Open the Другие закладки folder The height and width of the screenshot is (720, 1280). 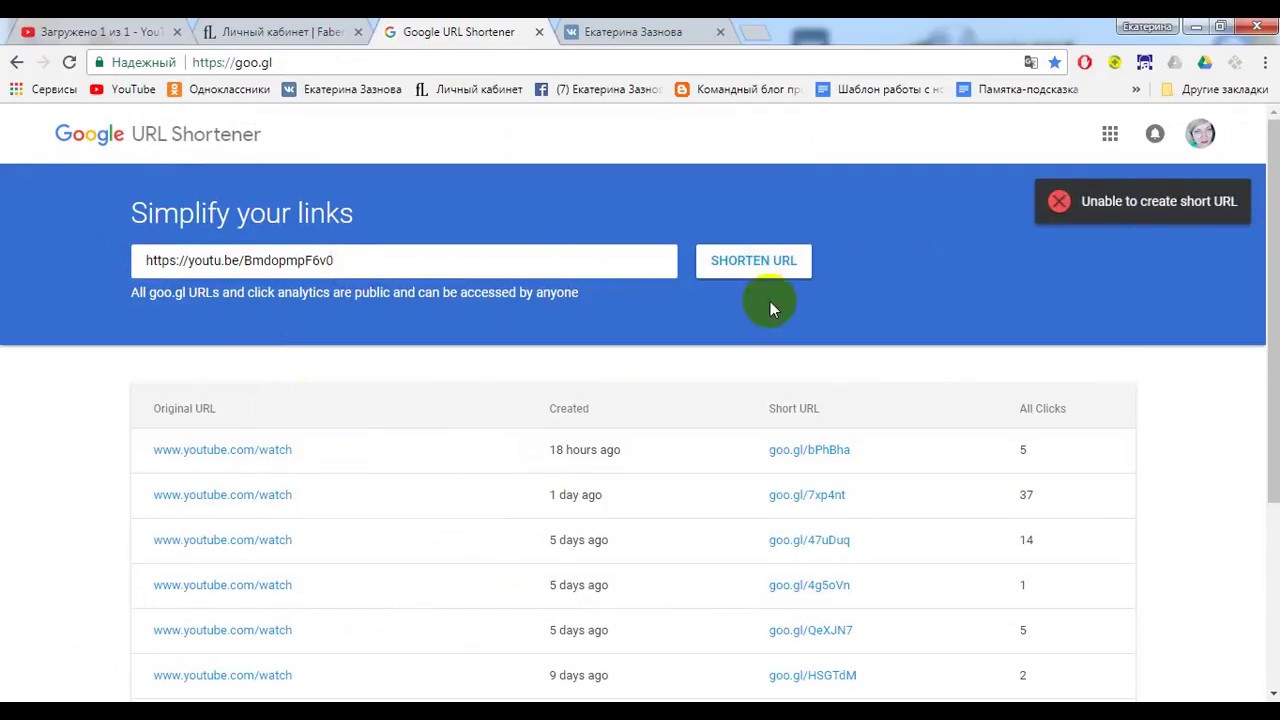pyautogui.click(x=1214, y=89)
